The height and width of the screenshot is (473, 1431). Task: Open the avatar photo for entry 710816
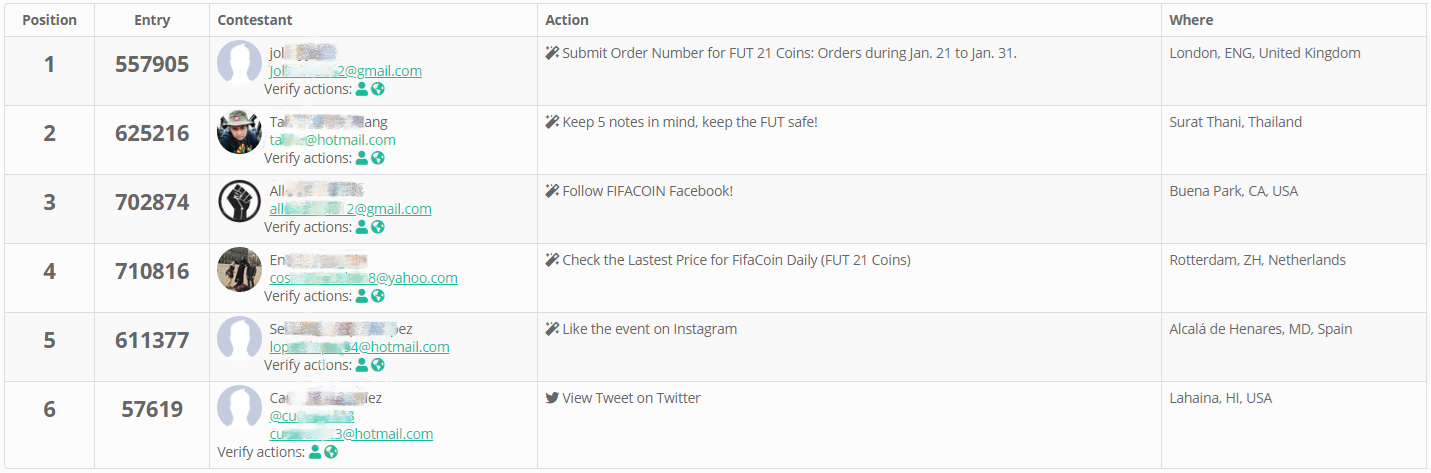pos(239,270)
